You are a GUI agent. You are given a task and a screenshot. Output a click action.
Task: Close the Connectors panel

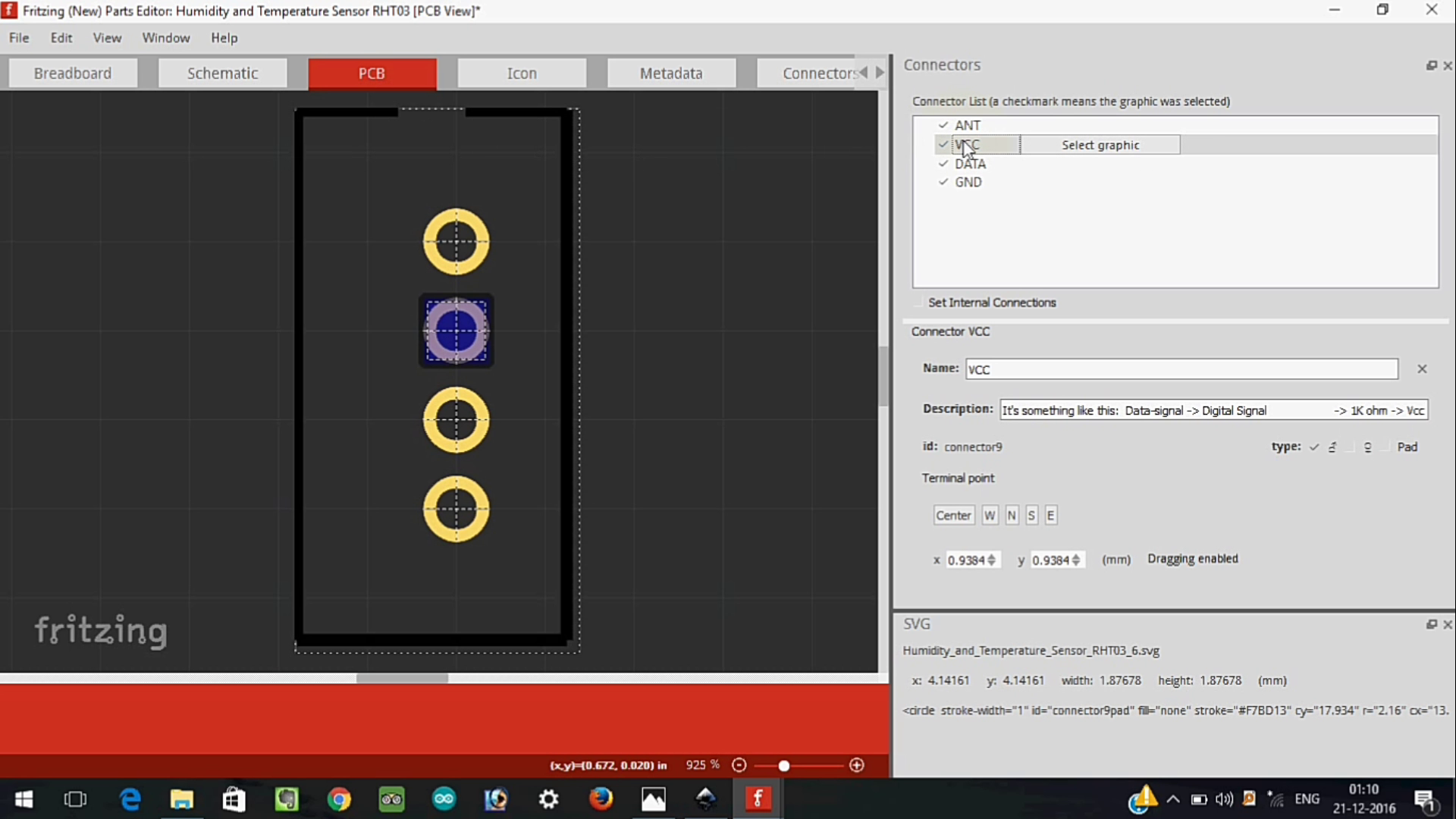(x=1448, y=66)
